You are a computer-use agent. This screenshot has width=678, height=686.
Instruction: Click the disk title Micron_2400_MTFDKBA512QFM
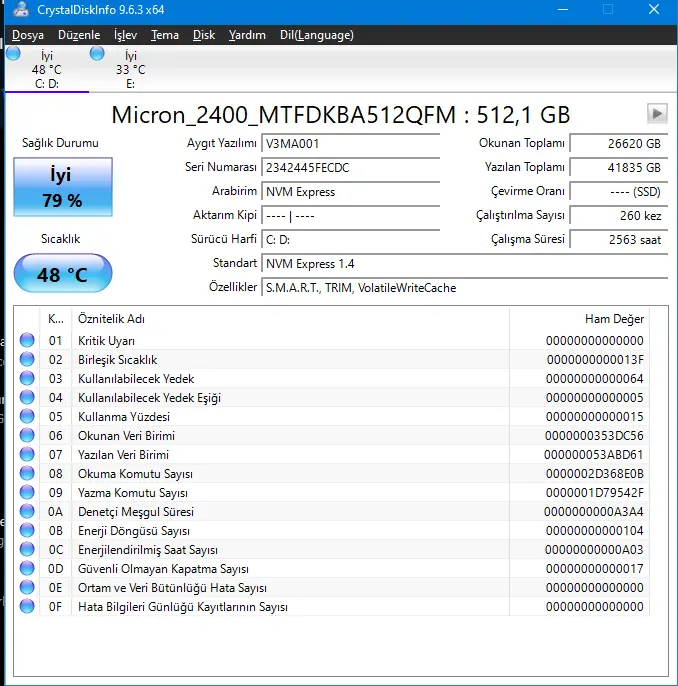[283, 115]
